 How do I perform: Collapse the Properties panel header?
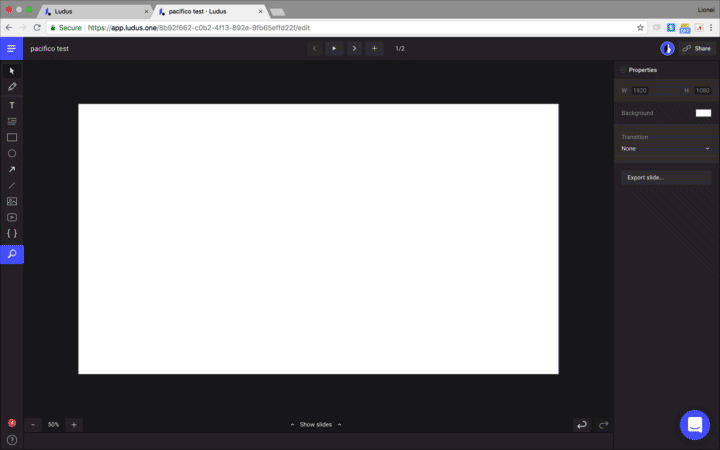click(x=642, y=70)
